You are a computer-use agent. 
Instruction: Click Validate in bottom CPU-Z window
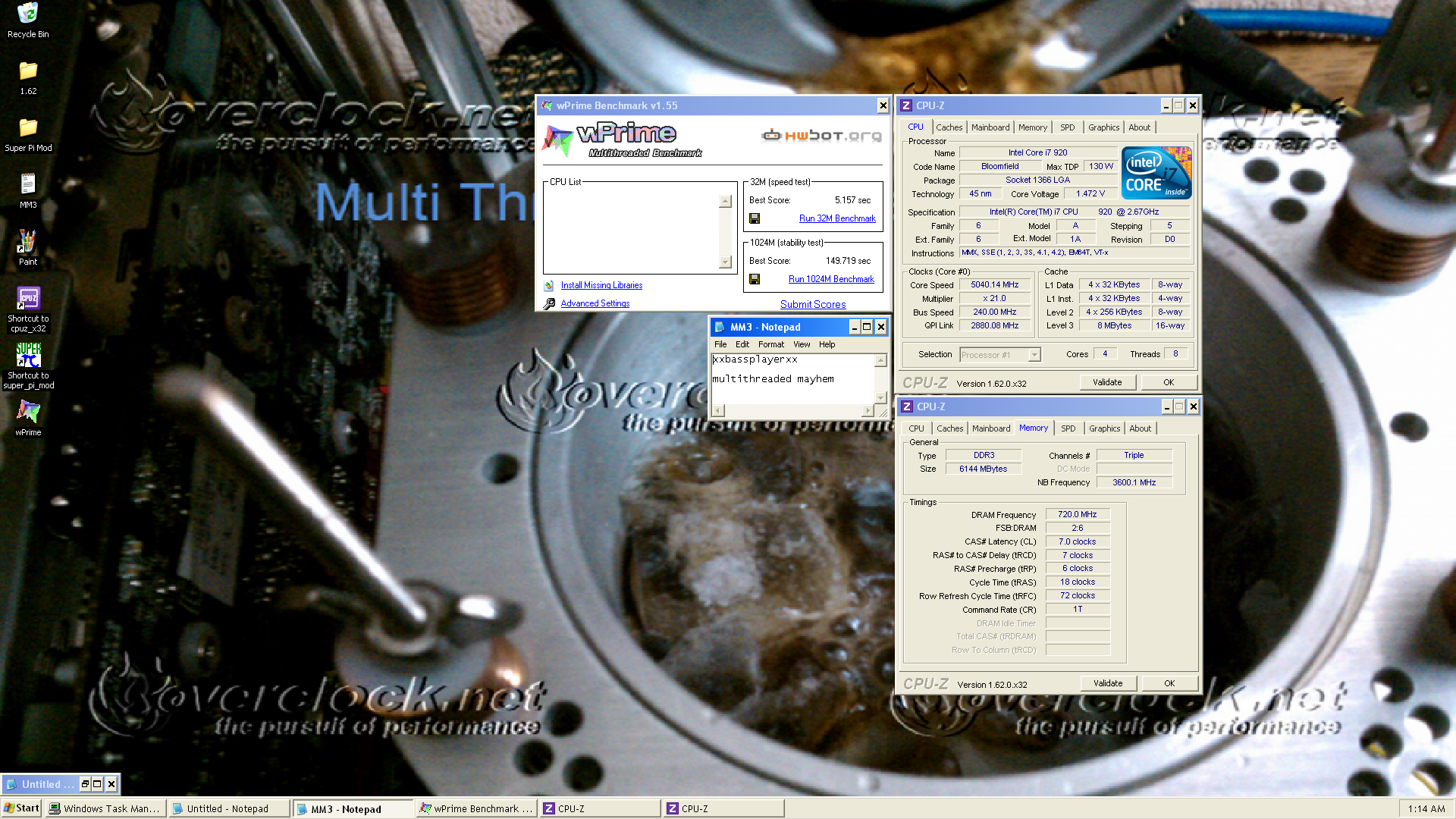click(1107, 683)
